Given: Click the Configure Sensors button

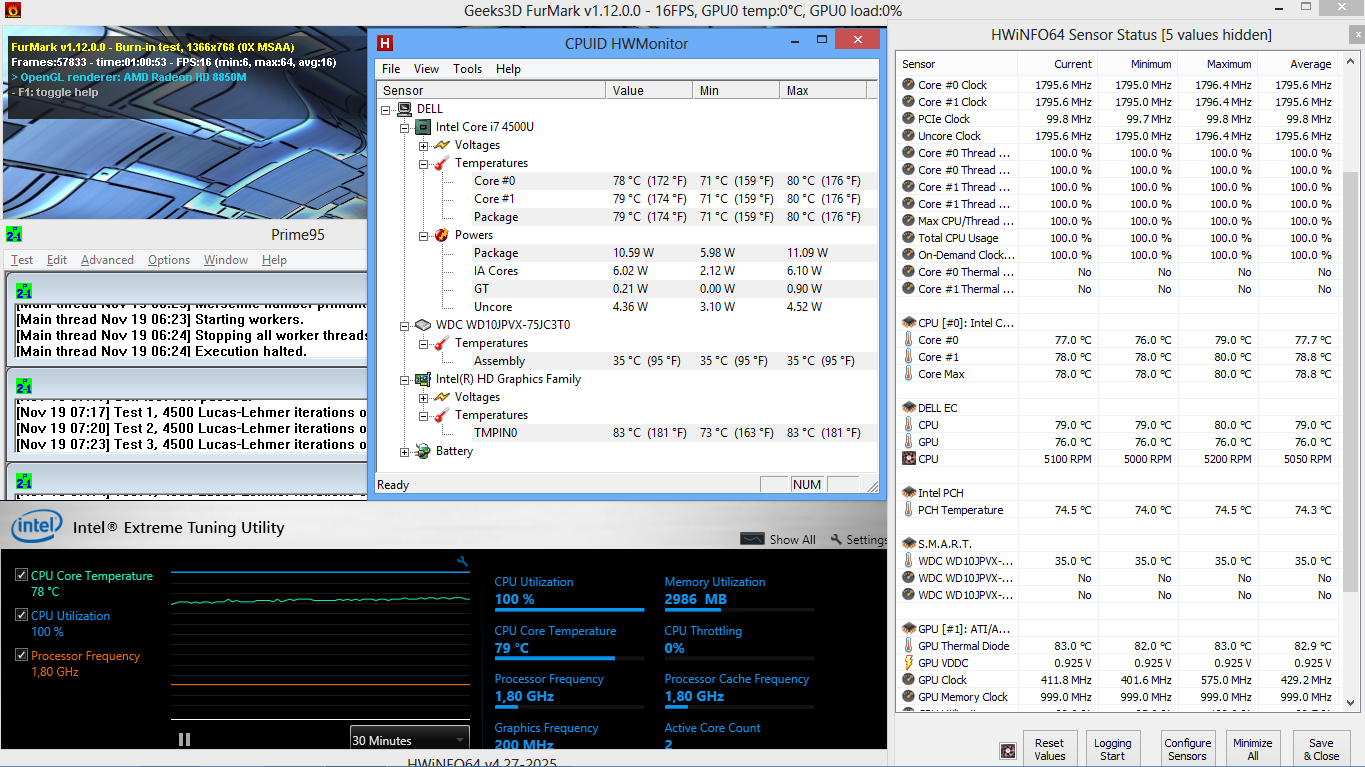Looking at the screenshot, I should tap(1187, 749).
